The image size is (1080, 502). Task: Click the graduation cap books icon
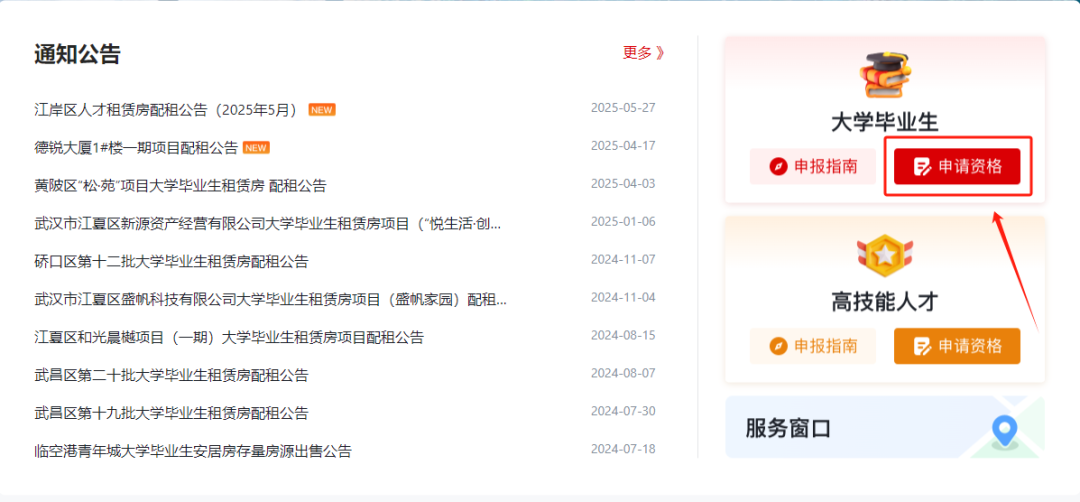[884, 73]
